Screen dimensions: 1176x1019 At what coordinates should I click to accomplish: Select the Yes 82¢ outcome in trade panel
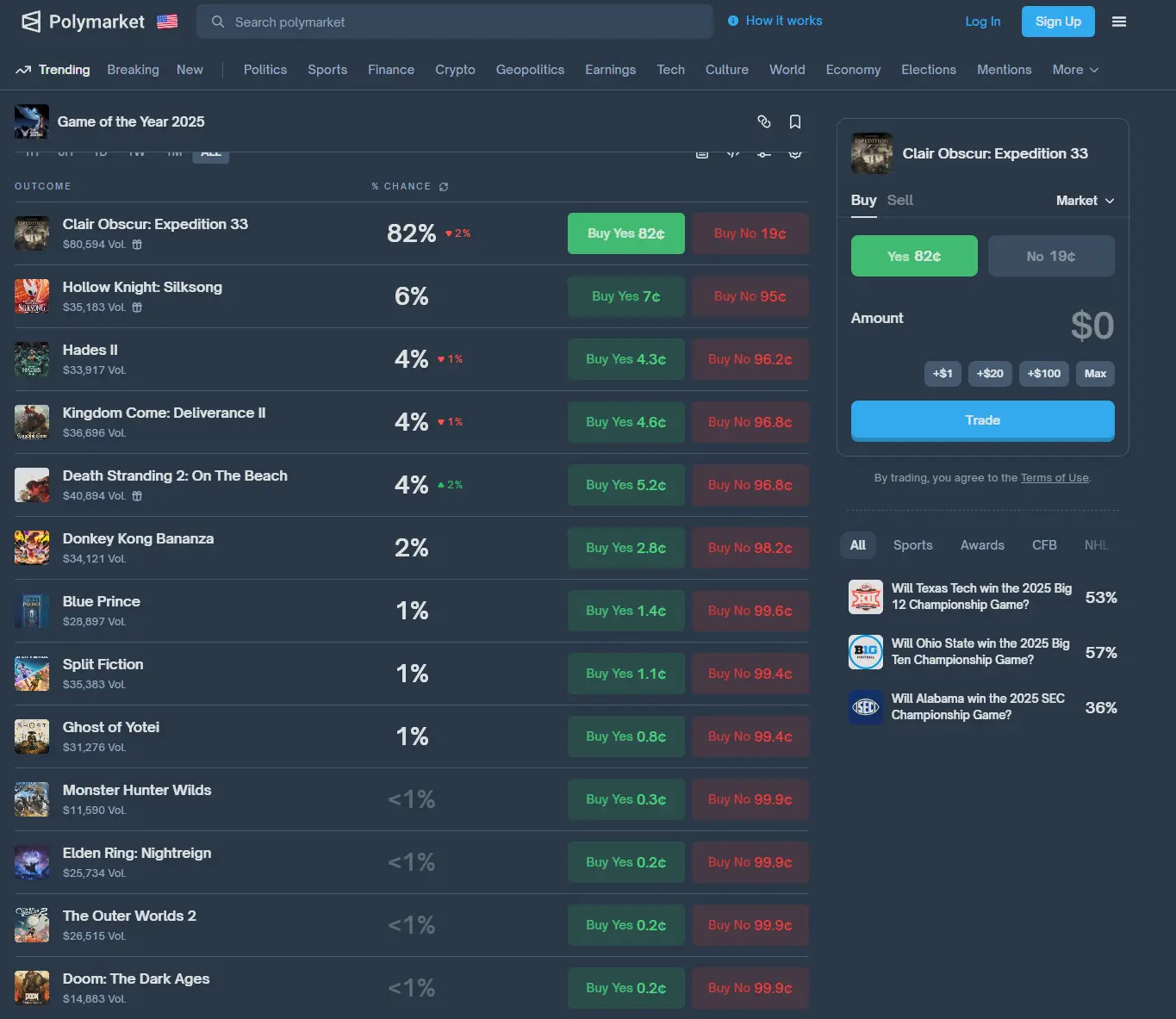[914, 256]
